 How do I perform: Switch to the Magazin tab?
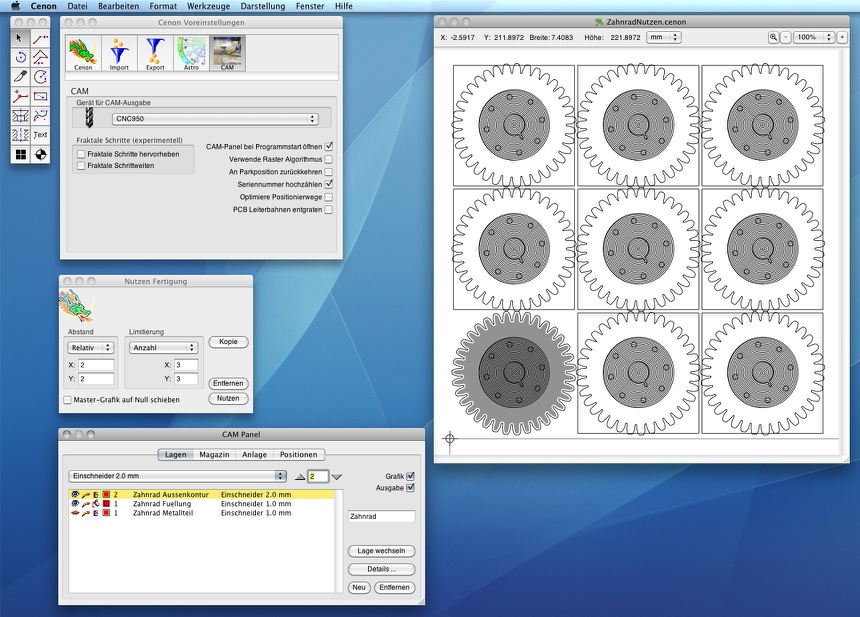[x=214, y=454]
